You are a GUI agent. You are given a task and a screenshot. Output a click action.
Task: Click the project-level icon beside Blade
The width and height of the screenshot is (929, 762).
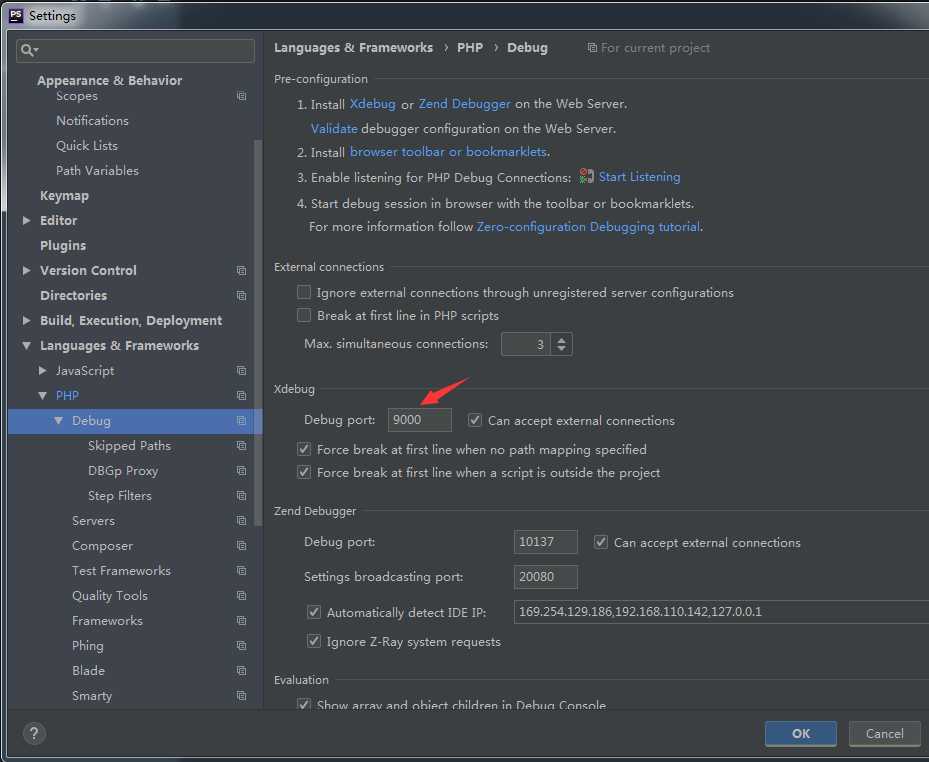(x=241, y=671)
